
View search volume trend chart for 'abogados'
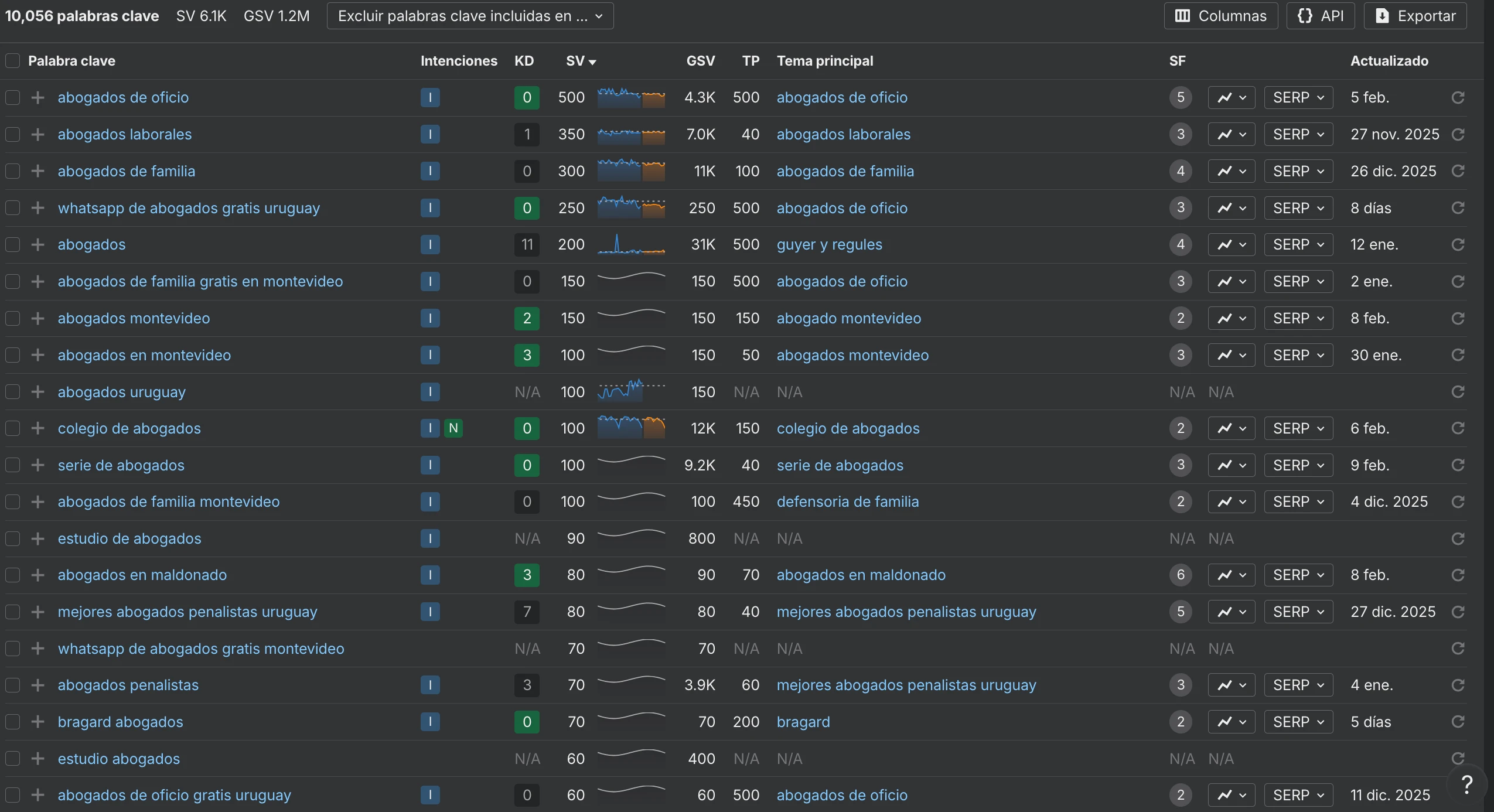click(631, 244)
